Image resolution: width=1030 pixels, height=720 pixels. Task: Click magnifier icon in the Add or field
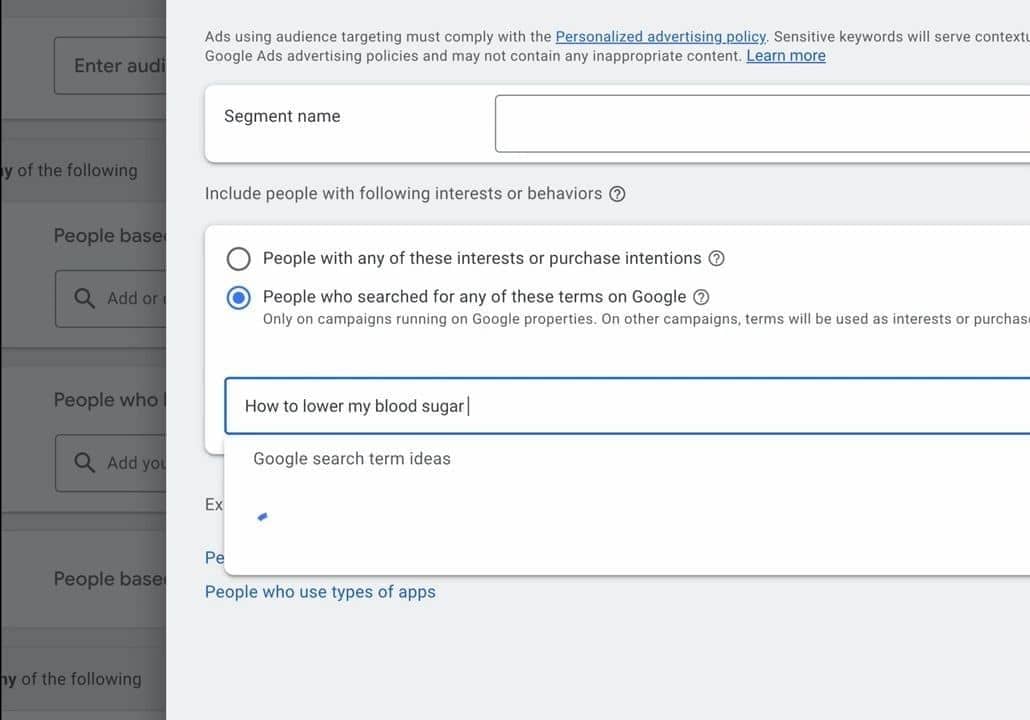(x=86, y=298)
